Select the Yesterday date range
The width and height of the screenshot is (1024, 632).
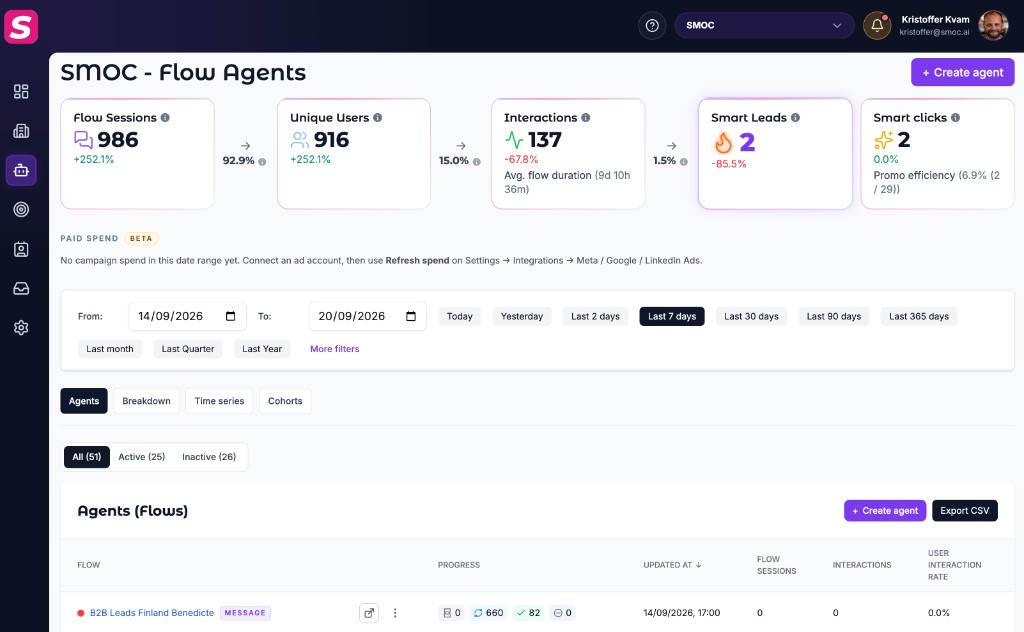coord(522,316)
